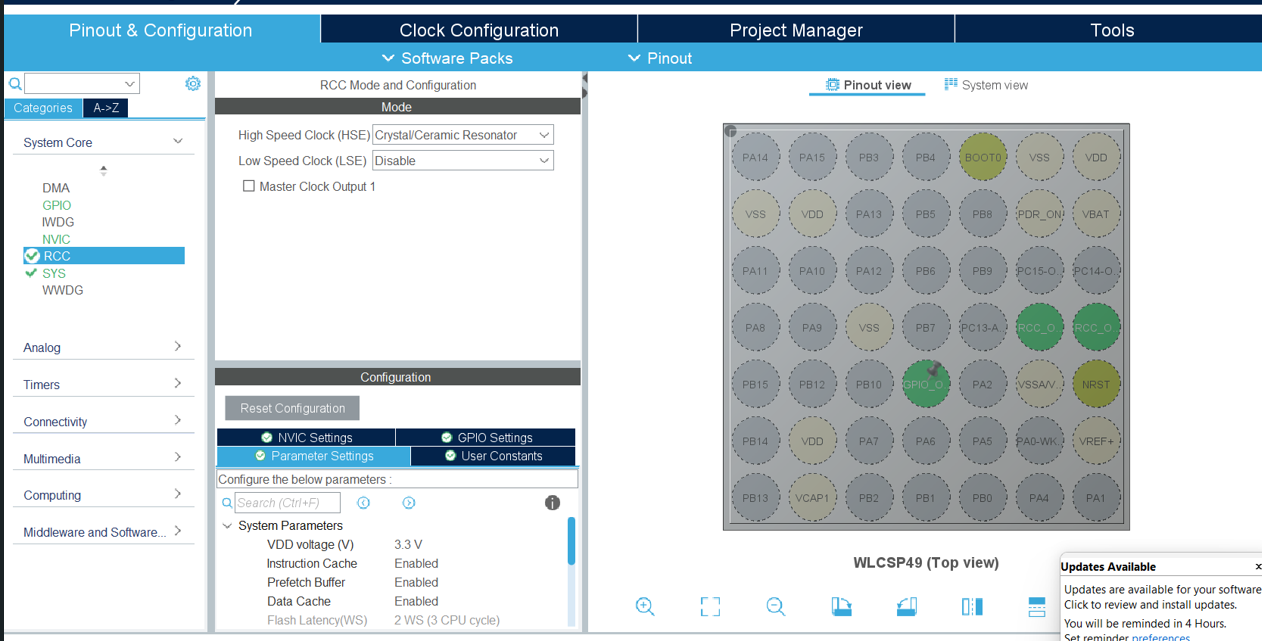
Task: Rotate the chip view clockwise
Action: point(841,606)
